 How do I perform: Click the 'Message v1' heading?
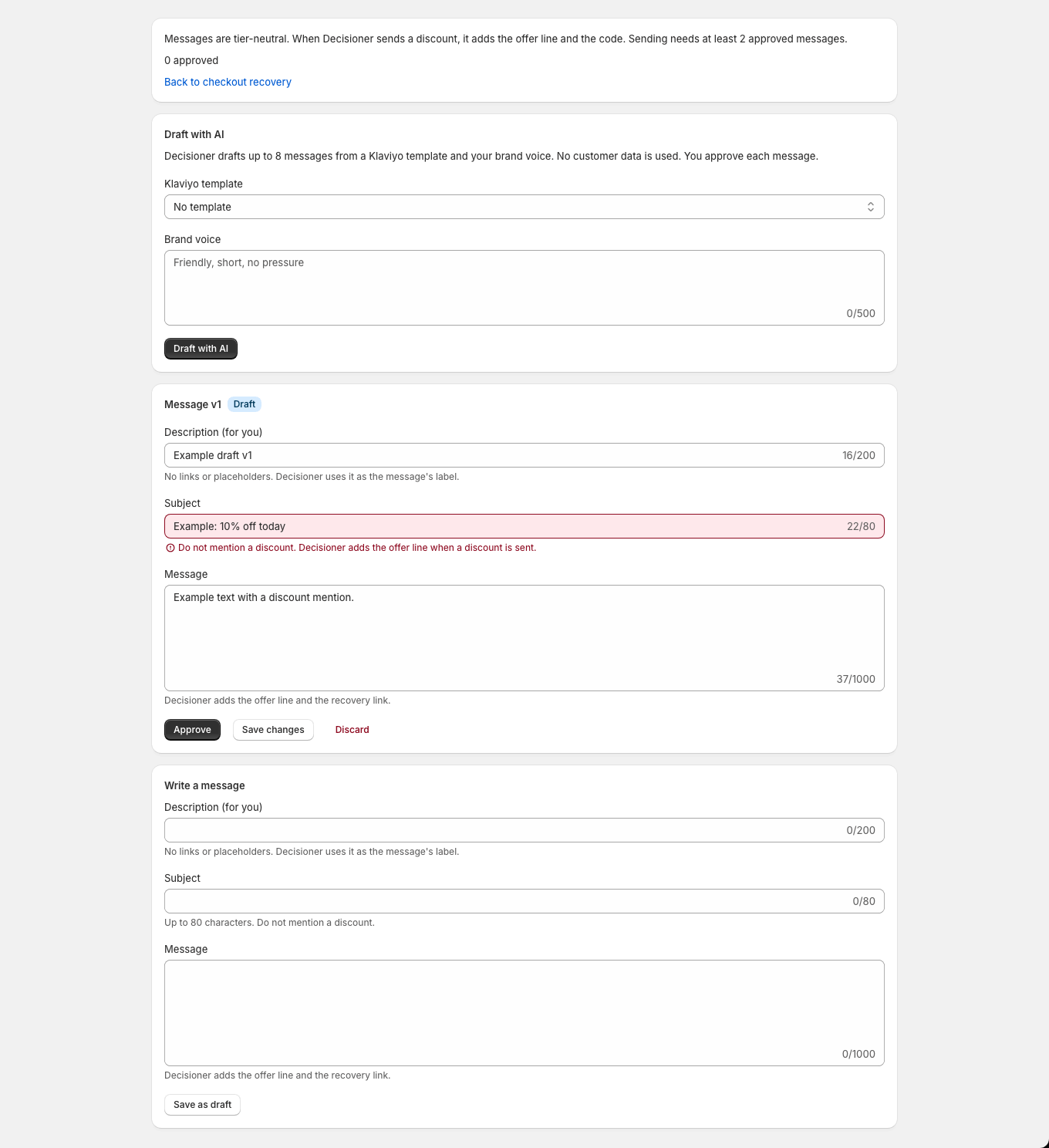[193, 404]
